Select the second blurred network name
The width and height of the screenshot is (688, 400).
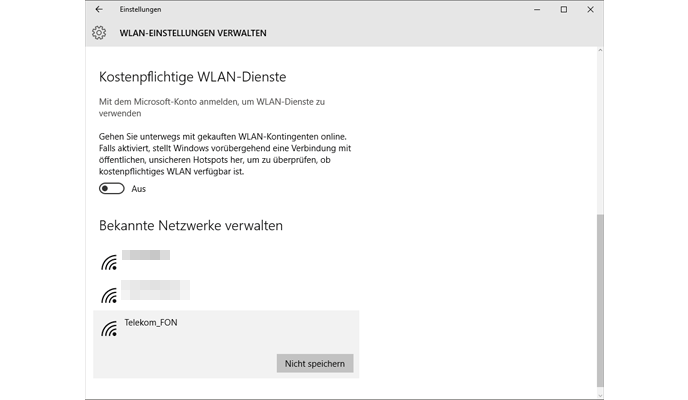pyautogui.click(x=155, y=290)
